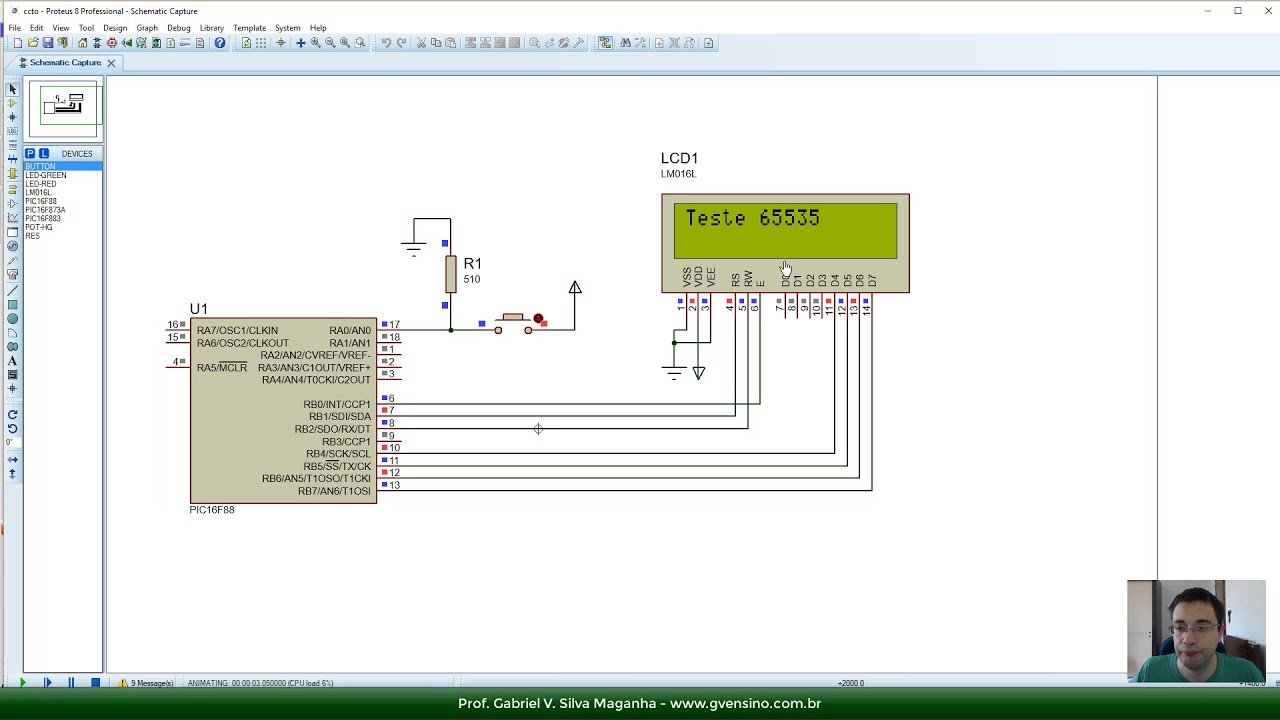
Task: Toggle the grid display icon
Action: pos(261,43)
